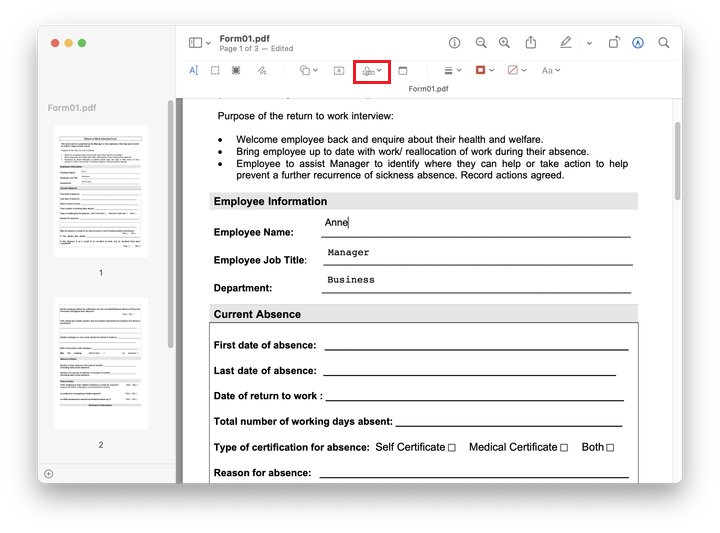Open the Shape Style line thickness menu
The width and height of the screenshot is (720, 533).
tap(453, 70)
